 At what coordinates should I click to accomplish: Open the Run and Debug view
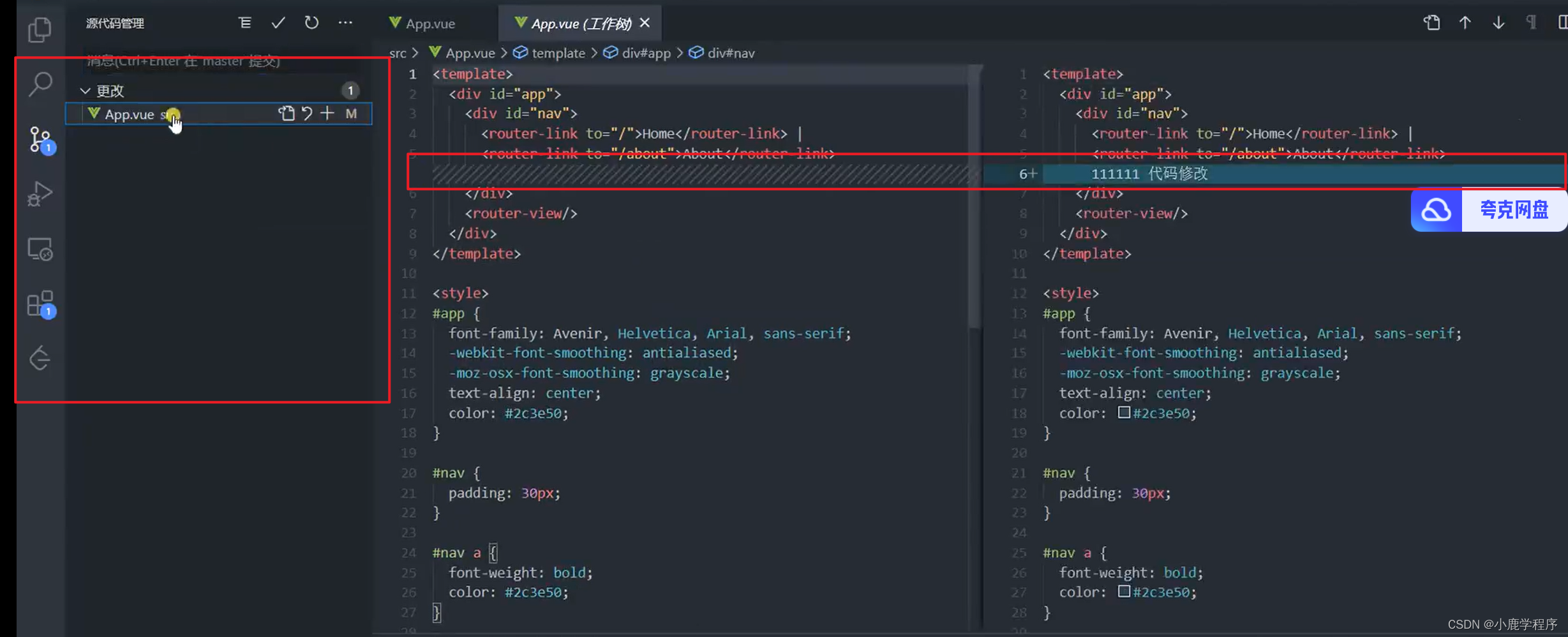coord(40,194)
